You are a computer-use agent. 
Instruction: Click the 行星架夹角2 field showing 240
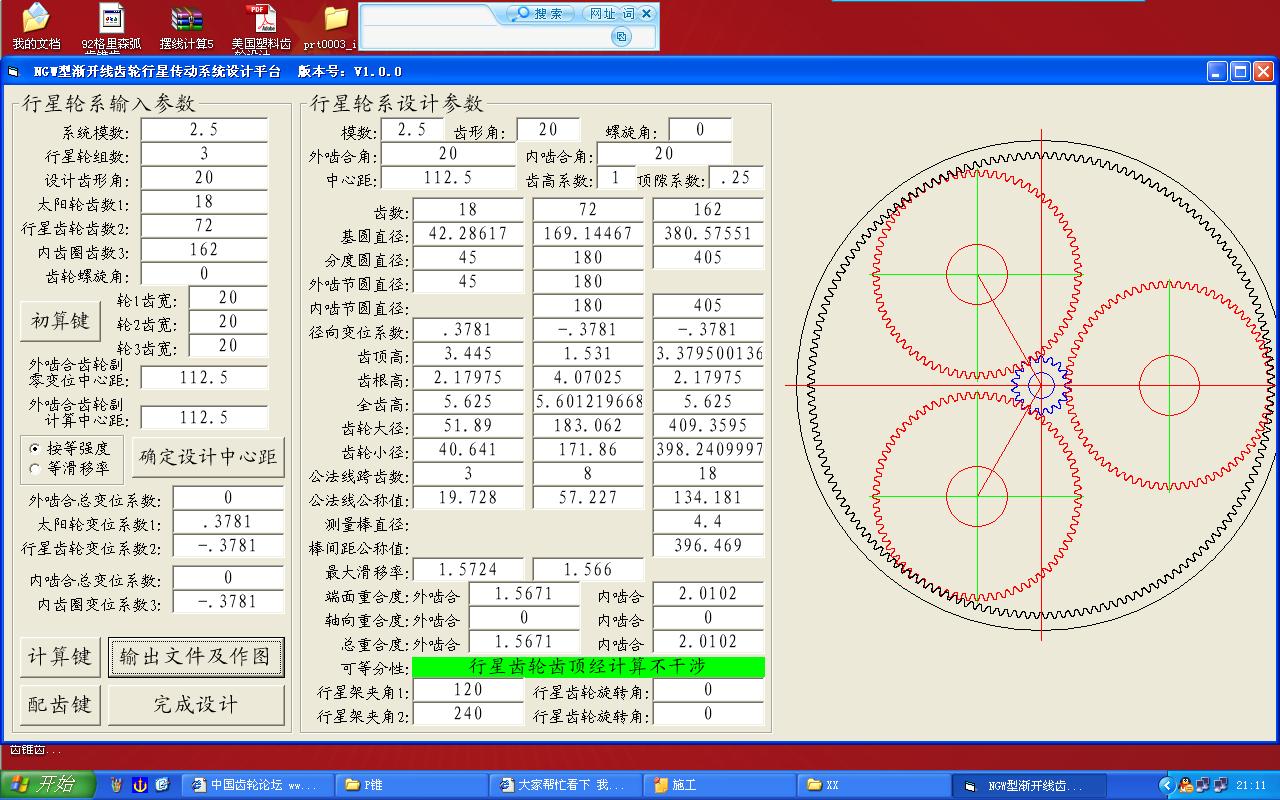[x=468, y=714]
